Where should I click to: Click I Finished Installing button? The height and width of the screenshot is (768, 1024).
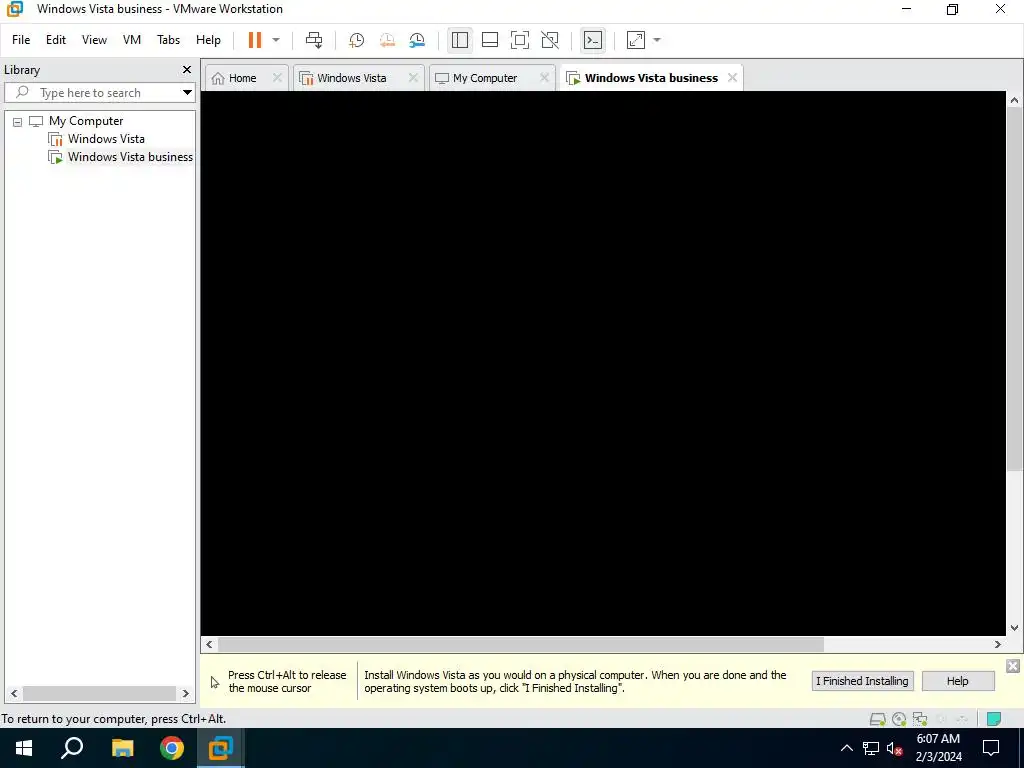862,681
